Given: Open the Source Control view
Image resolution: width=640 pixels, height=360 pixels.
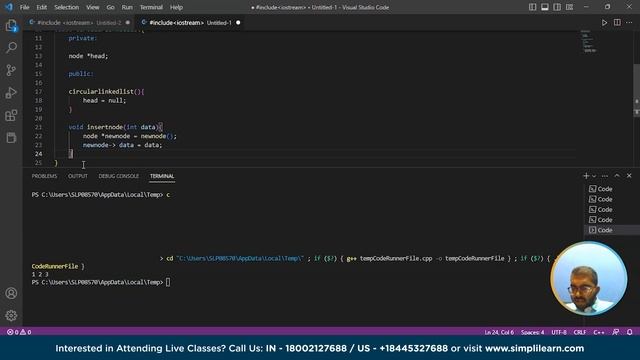Looking at the screenshot, I should pyautogui.click(x=11, y=70).
